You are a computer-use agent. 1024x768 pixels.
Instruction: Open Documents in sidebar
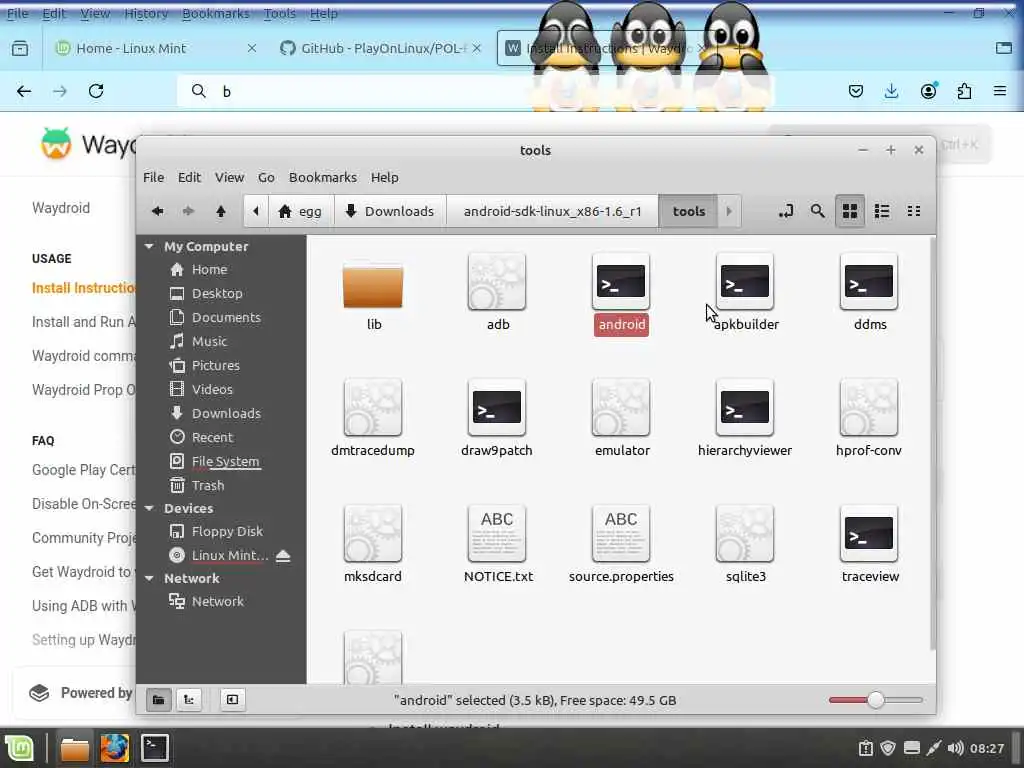click(x=226, y=317)
